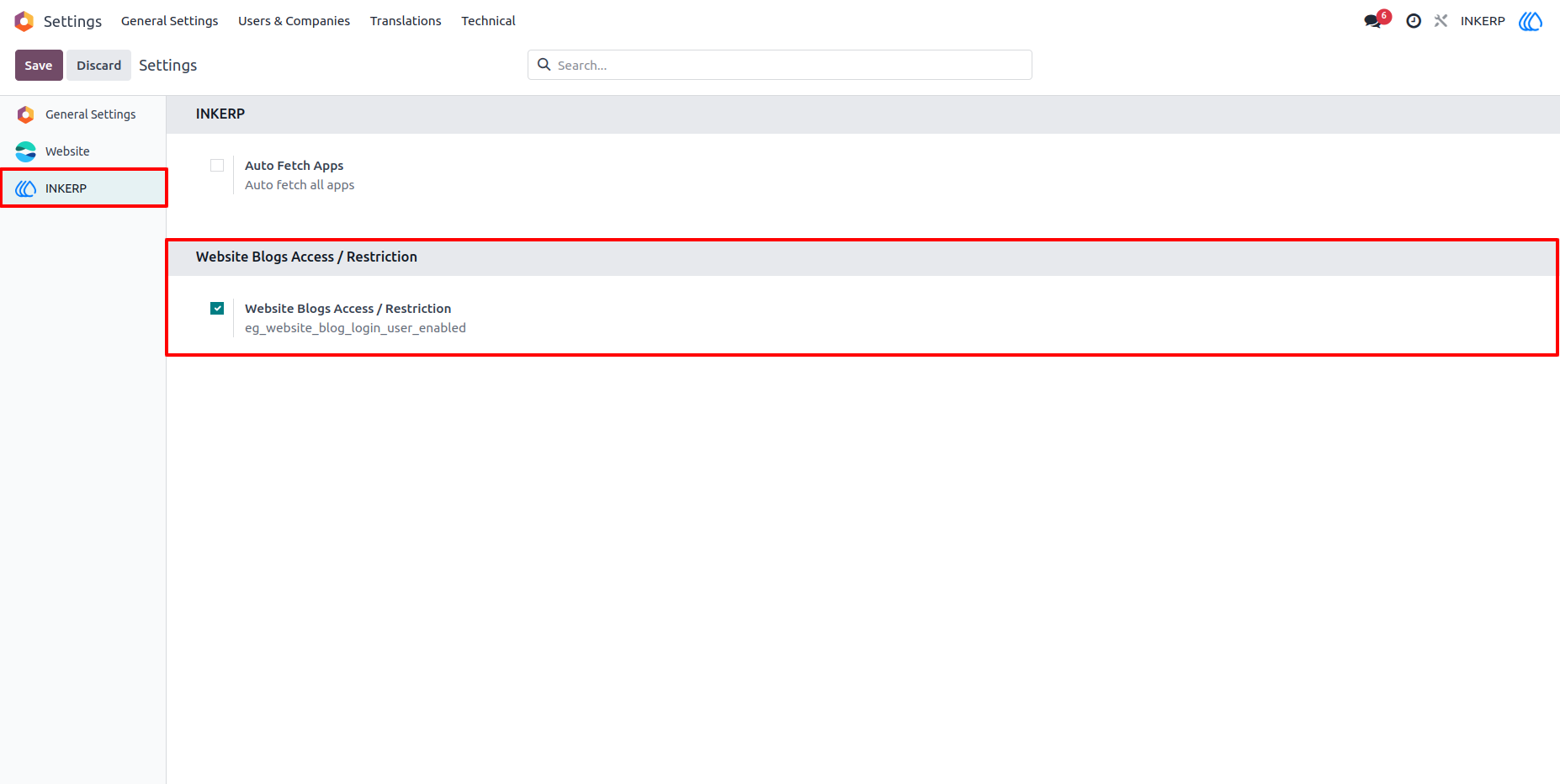This screenshot has height=784, width=1560.
Task: Open the Translations menu
Action: click(x=406, y=21)
